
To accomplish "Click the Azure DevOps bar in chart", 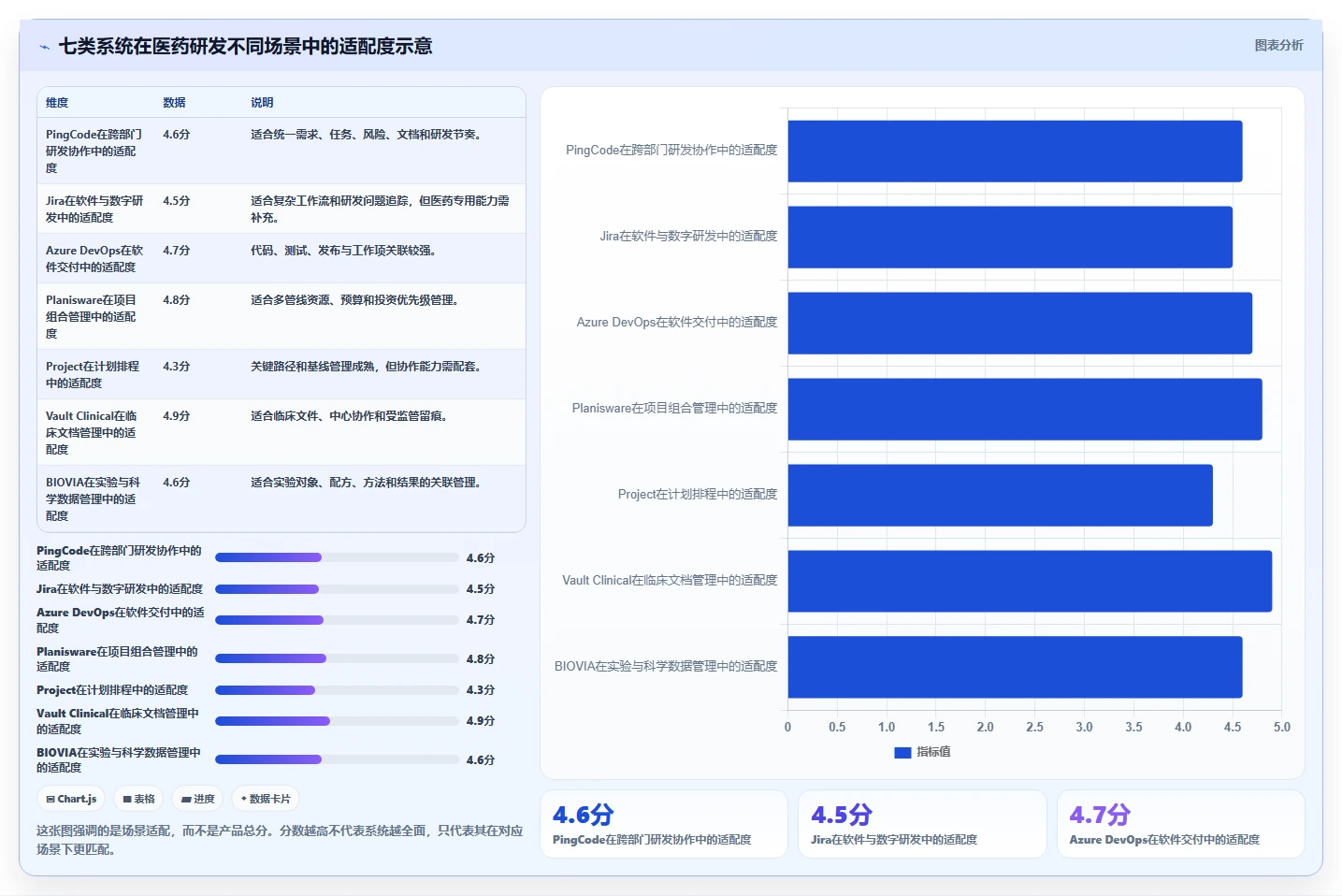I will [1019, 323].
